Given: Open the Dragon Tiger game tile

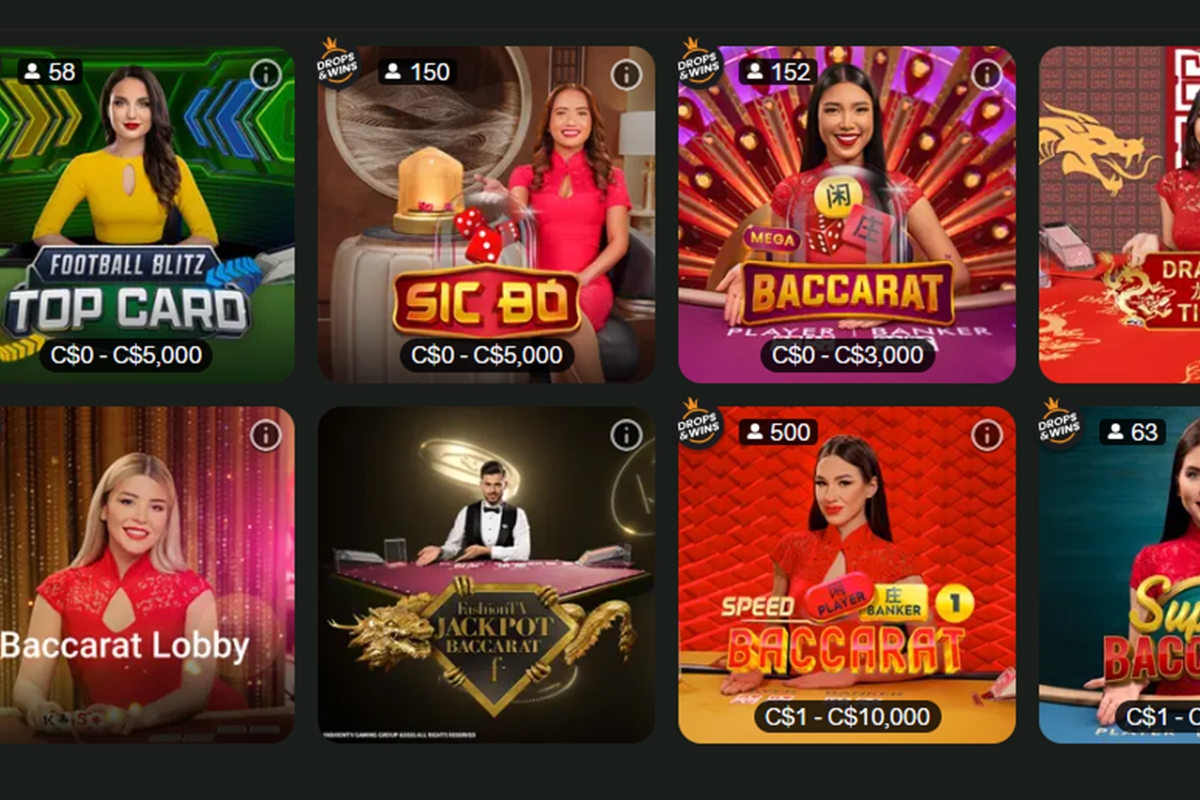Looking at the screenshot, I should pos(1120,215).
